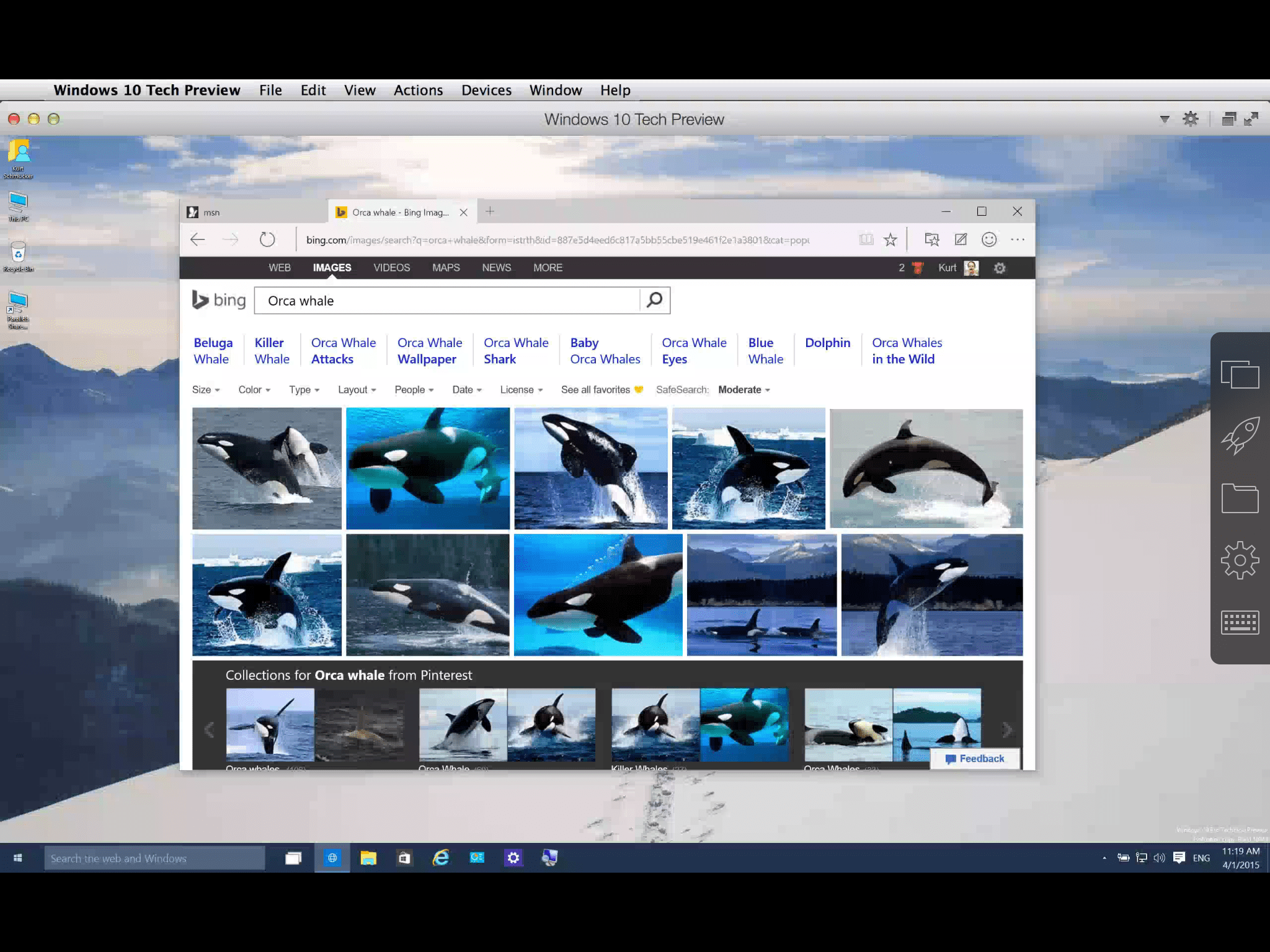The width and height of the screenshot is (1270, 952).
Task: Open the Parallels configuration gear in title bar
Action: pos(1190,119)
